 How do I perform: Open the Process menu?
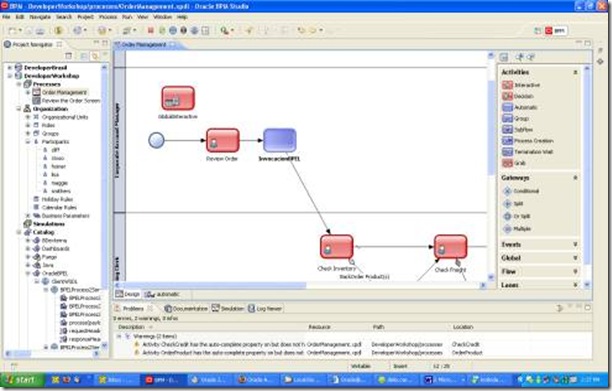(x=108, y=17)
